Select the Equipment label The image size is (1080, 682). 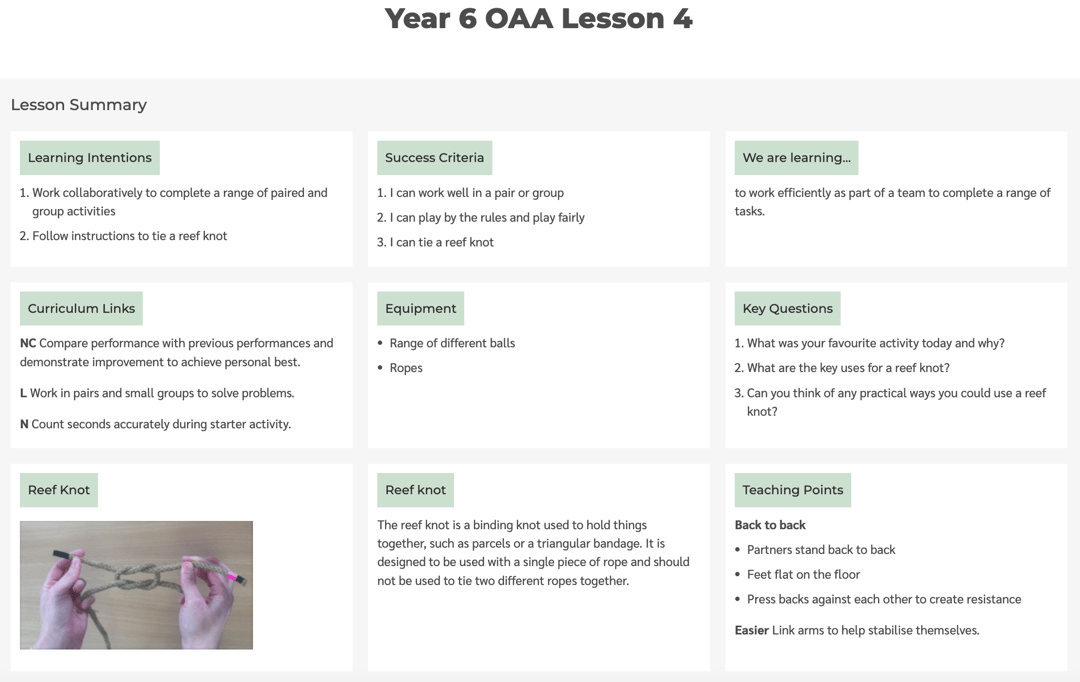pyautogui.click(x=420, y=309)
